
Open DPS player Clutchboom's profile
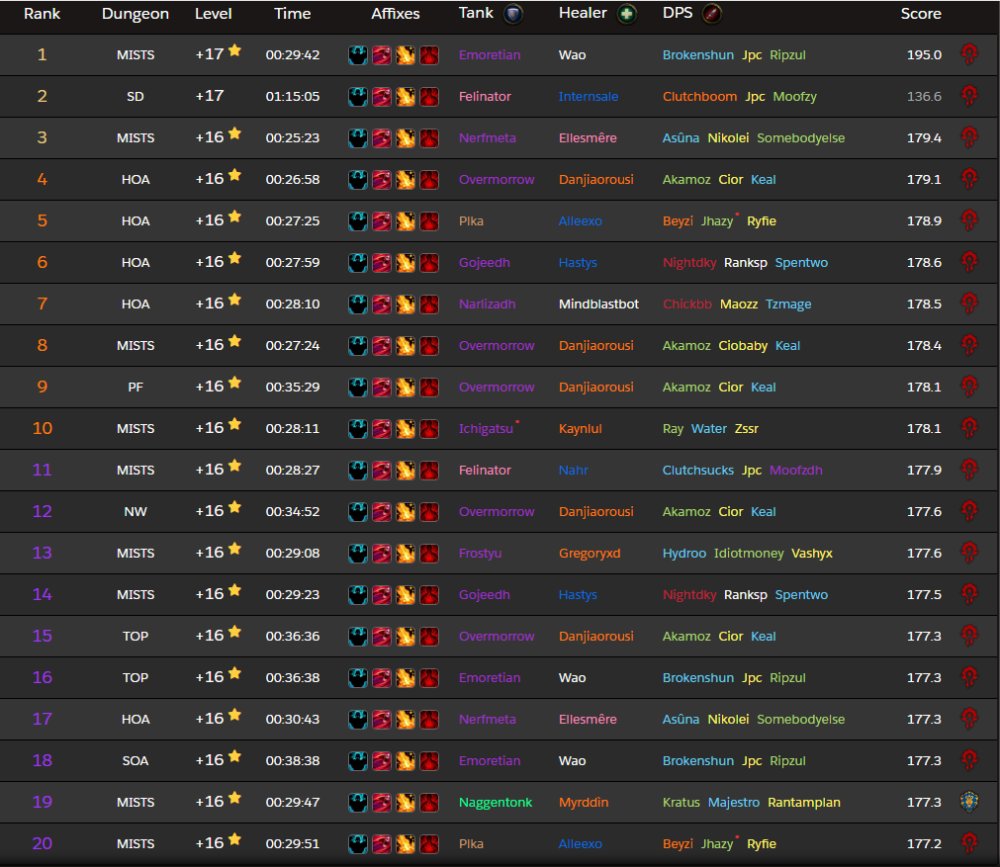pos(700,96)
